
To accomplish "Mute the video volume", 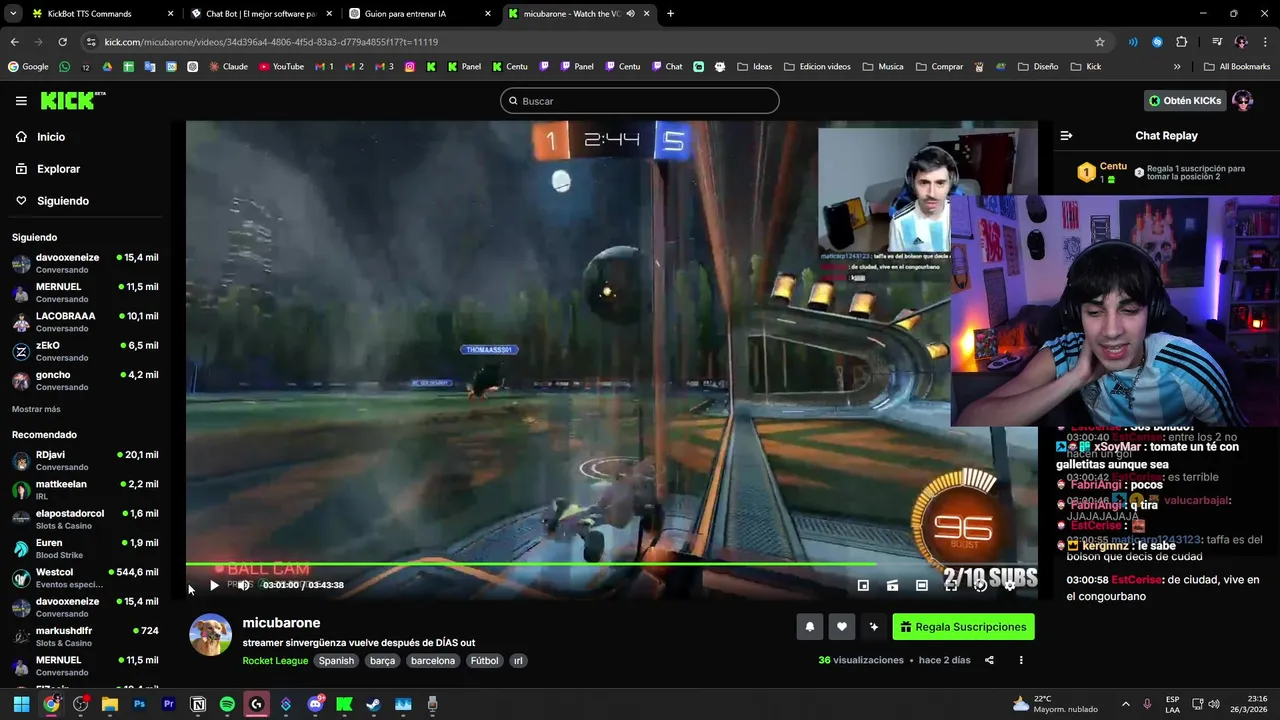I will click(243, 585).
